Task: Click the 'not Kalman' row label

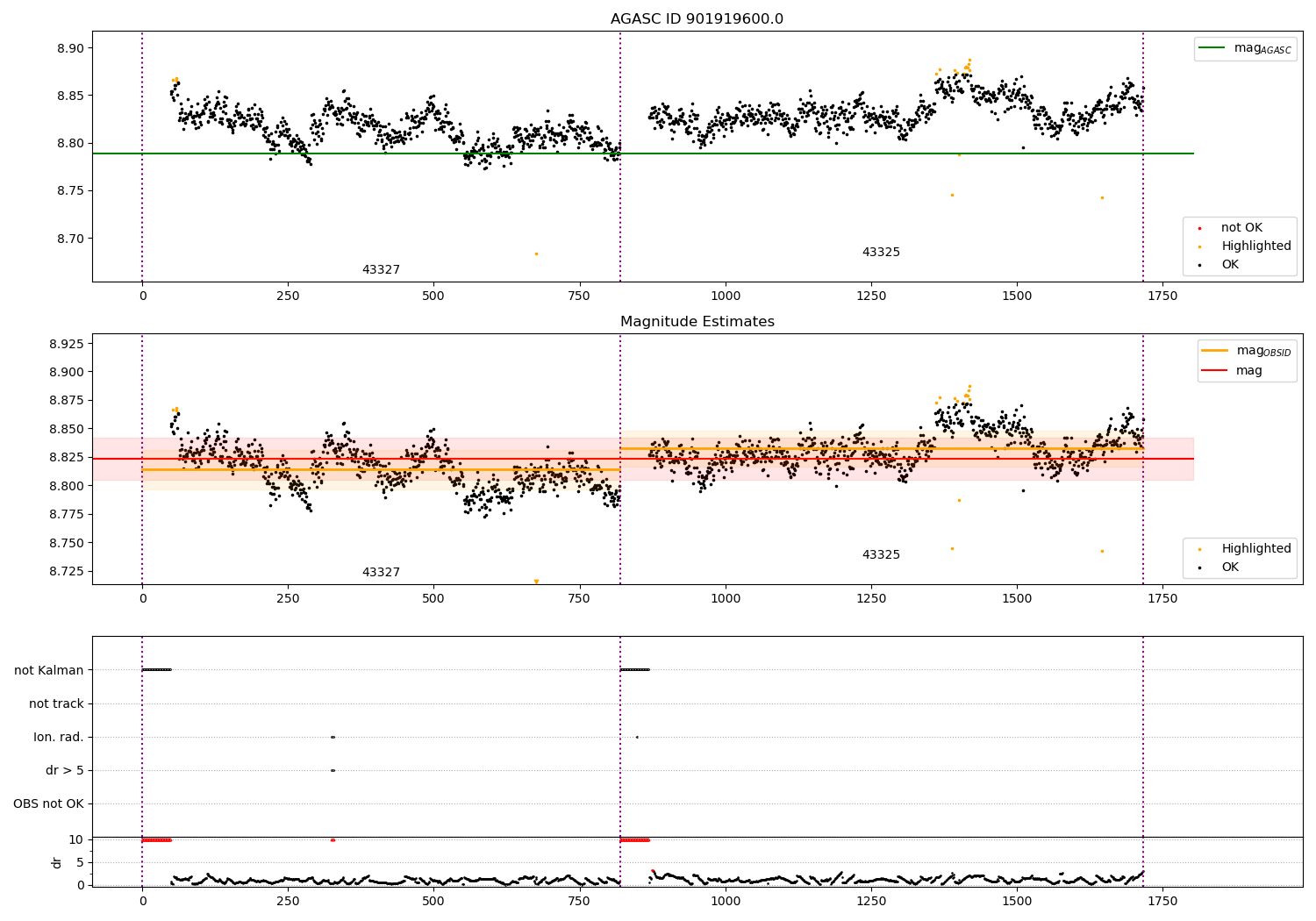Action: pyautogui.click(x=49, y=671)
